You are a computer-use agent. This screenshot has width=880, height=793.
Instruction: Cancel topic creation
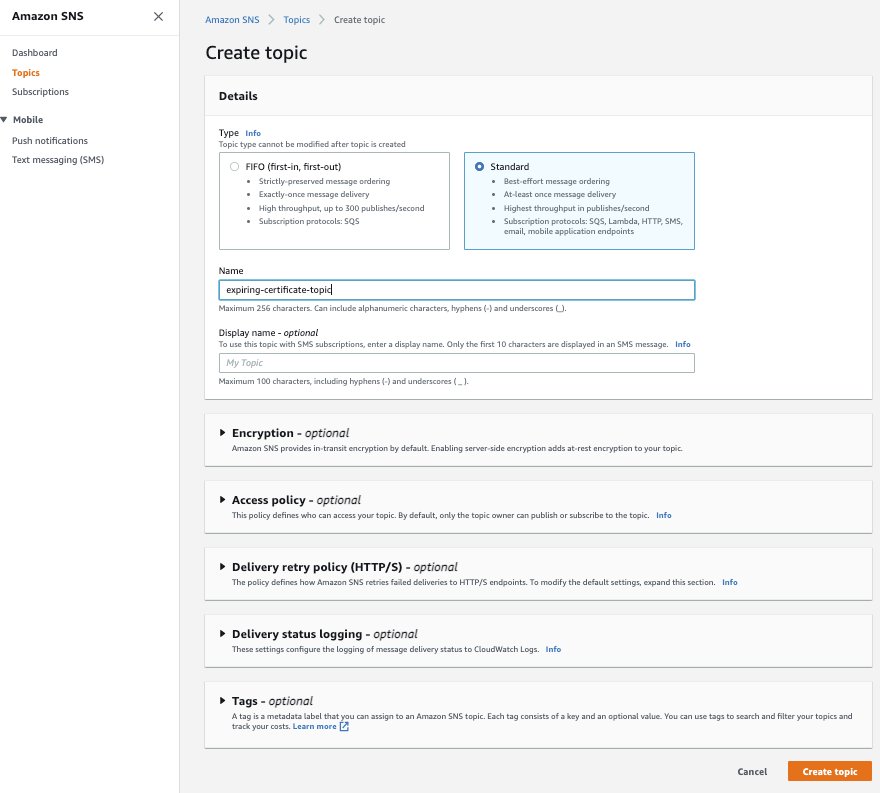752,771
